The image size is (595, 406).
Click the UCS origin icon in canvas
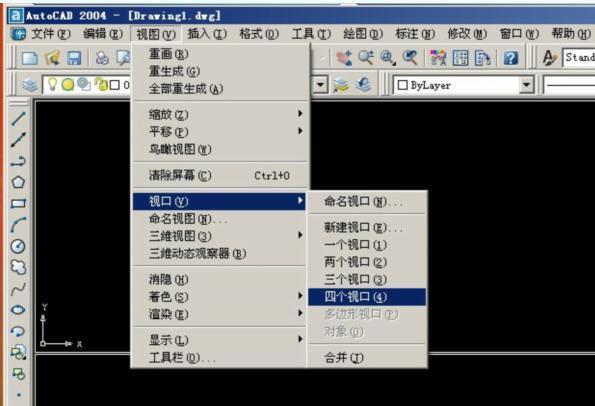click(60, 326)
